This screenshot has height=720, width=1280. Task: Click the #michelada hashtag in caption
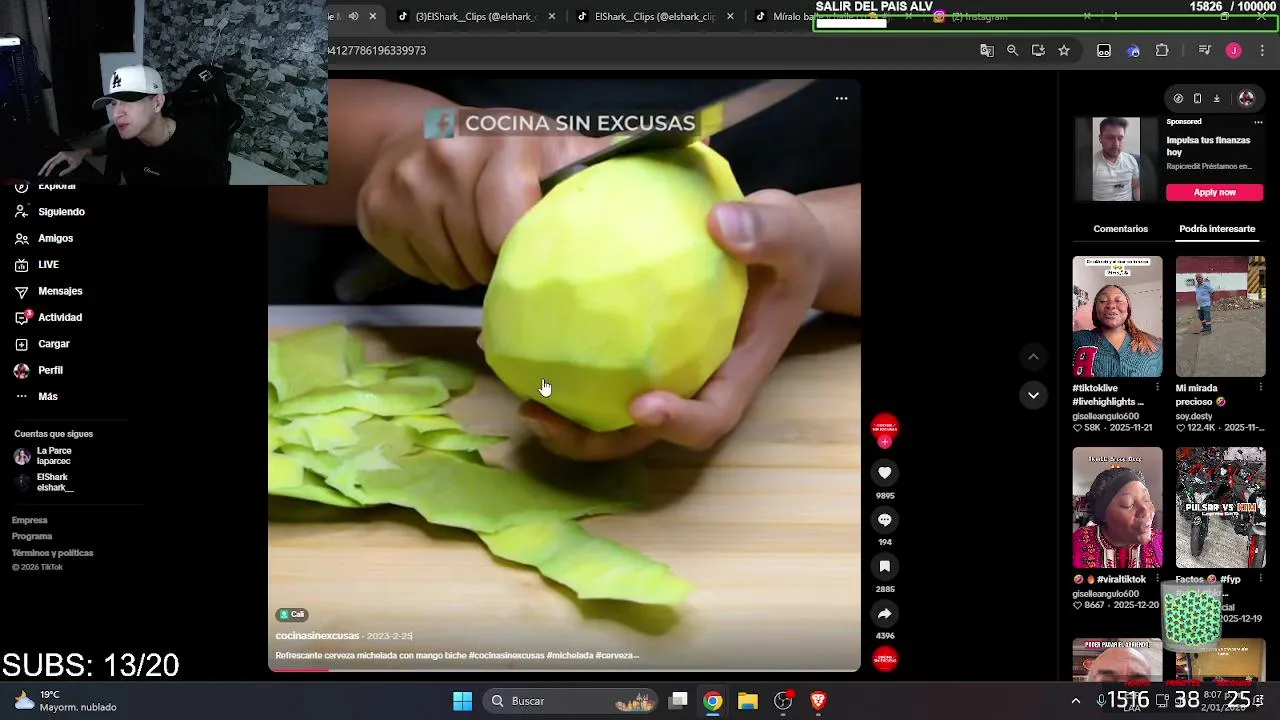click(x=569, y=656)
